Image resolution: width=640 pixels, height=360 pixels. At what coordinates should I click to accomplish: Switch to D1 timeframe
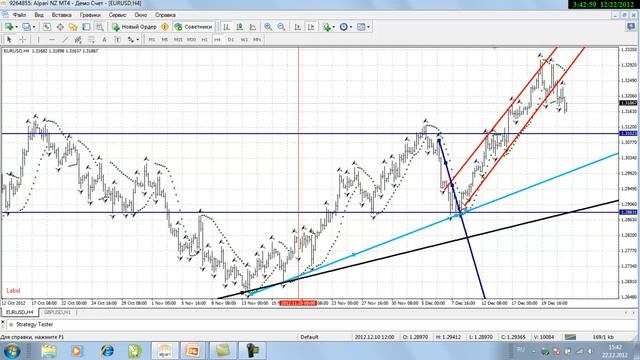coord(231,40)
